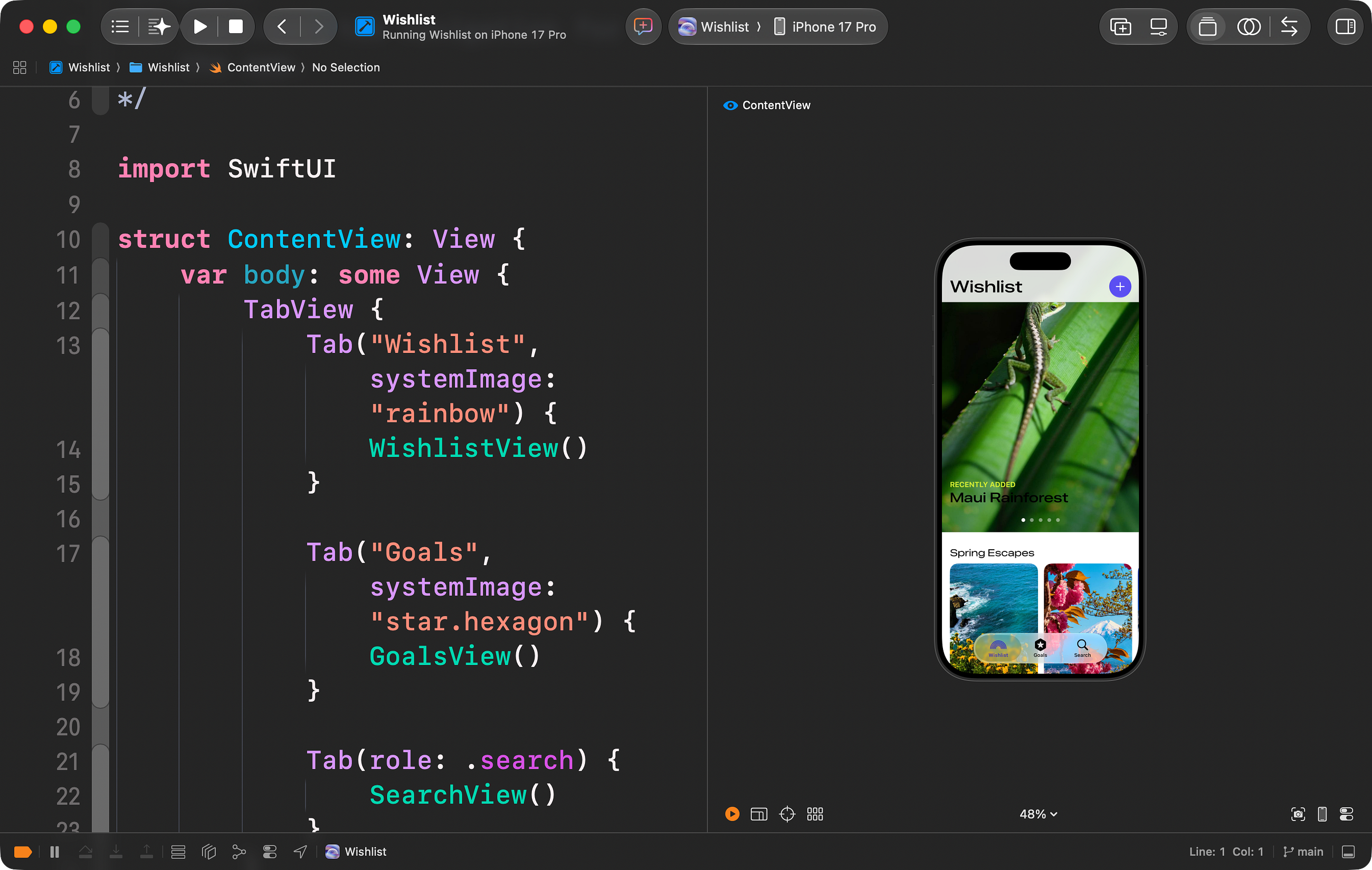Toggle Live preview mode orange button
Viewport: 1372px width, 870px height.
coord(732,814)
